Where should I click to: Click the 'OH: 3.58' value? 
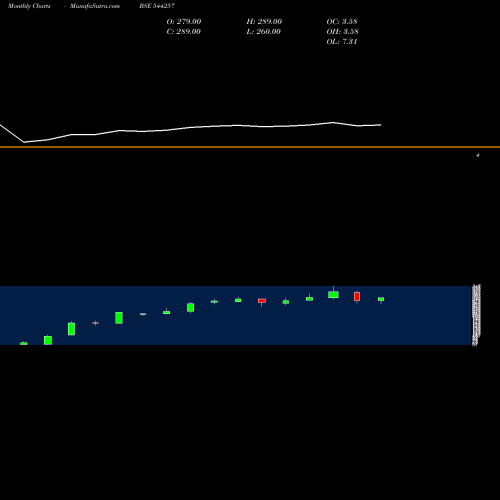[x=342, y=32]
